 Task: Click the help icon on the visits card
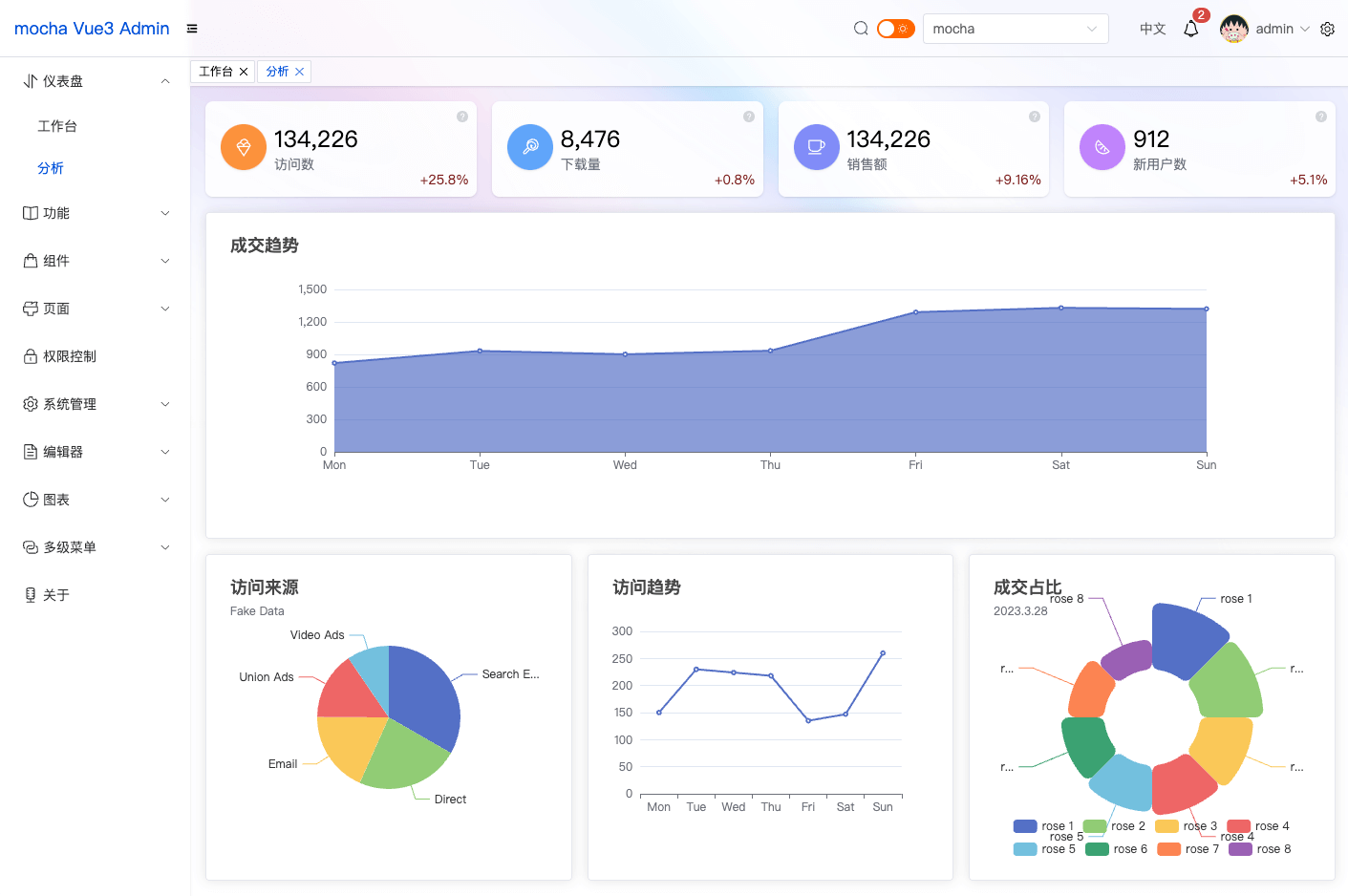click(x=462, y=117)
